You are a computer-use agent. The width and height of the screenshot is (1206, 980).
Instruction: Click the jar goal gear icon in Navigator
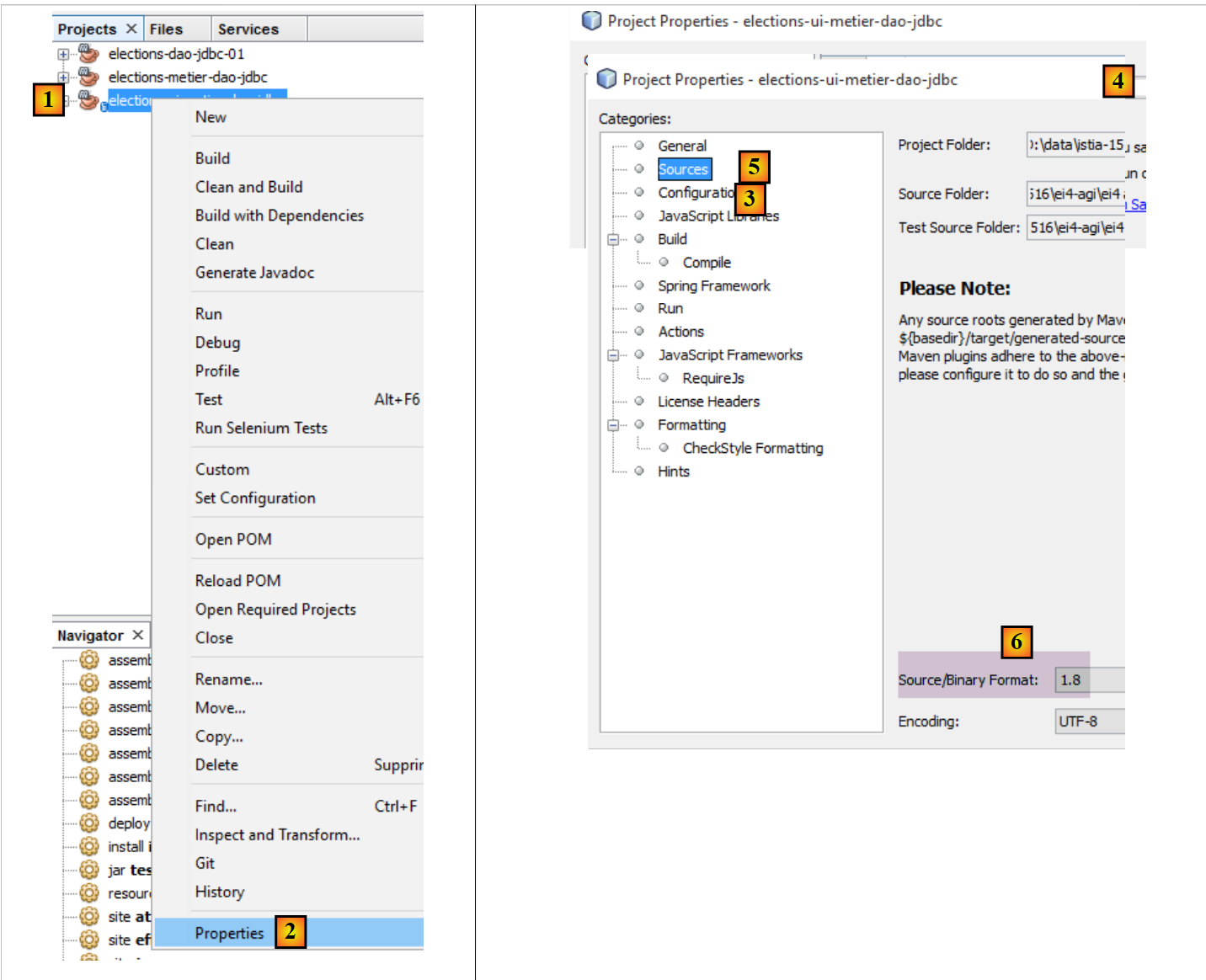[x=89, y=870]
